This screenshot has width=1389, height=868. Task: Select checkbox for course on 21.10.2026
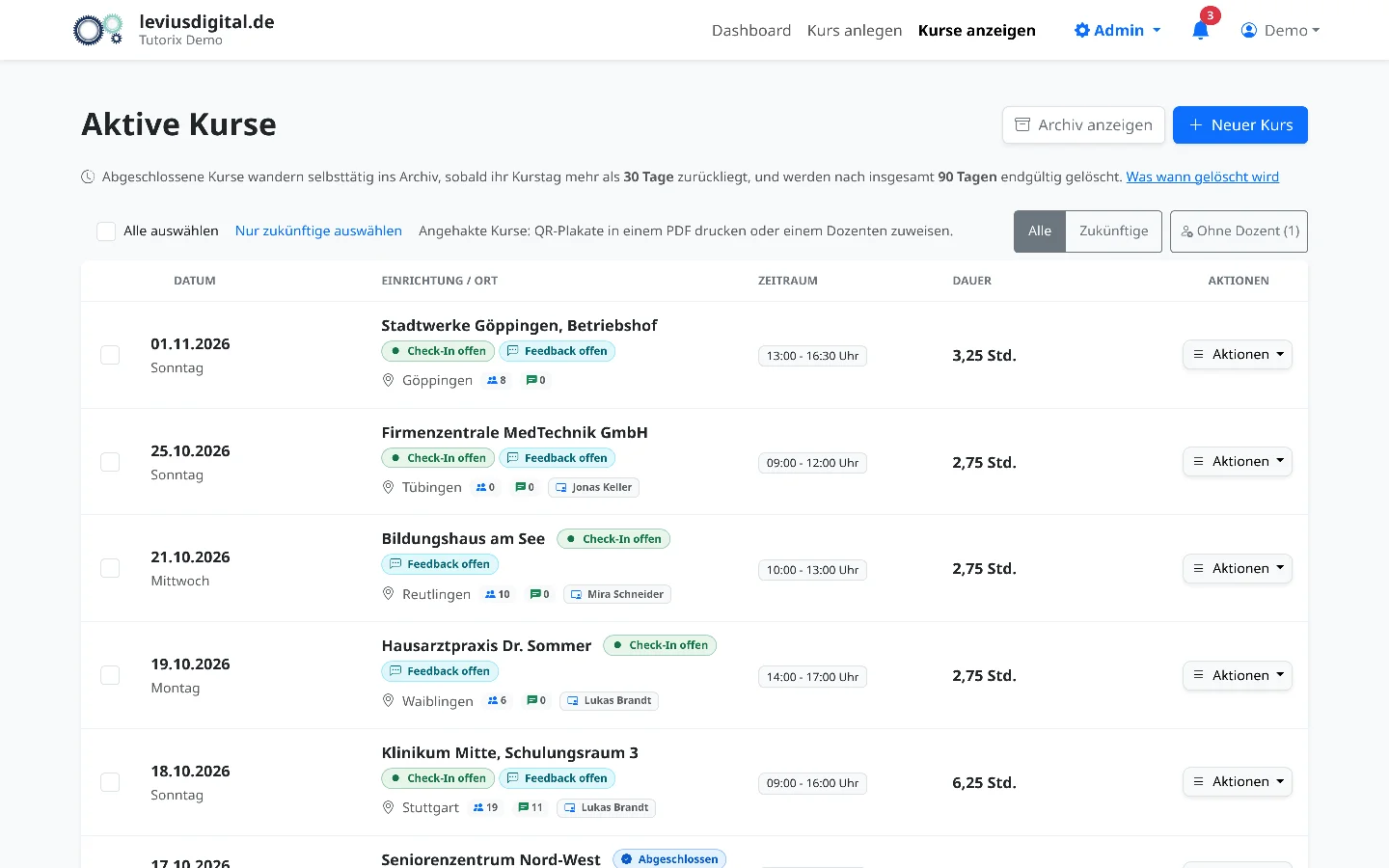tap(110, 568)
